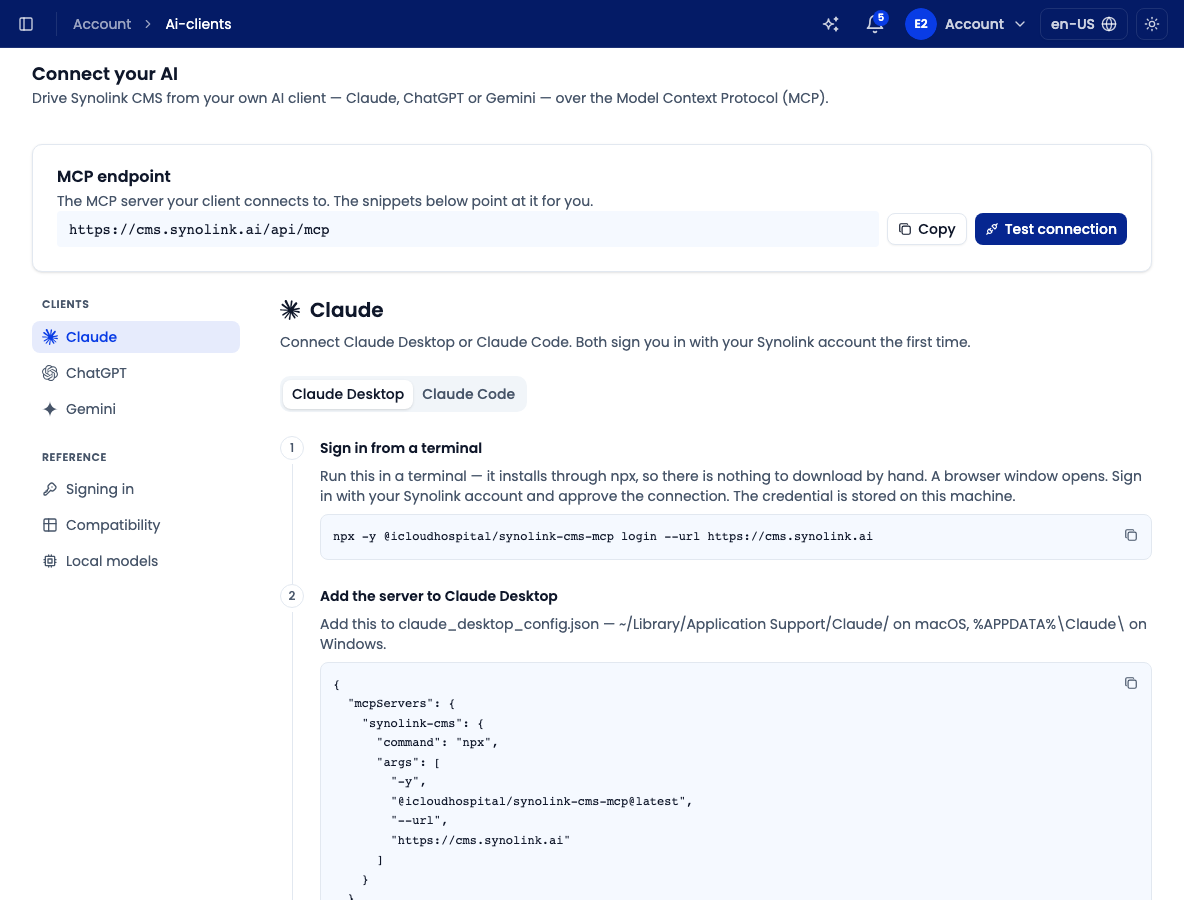Click the npx login command text
This screenshot has height=900, width=1184.
point(603,537)
